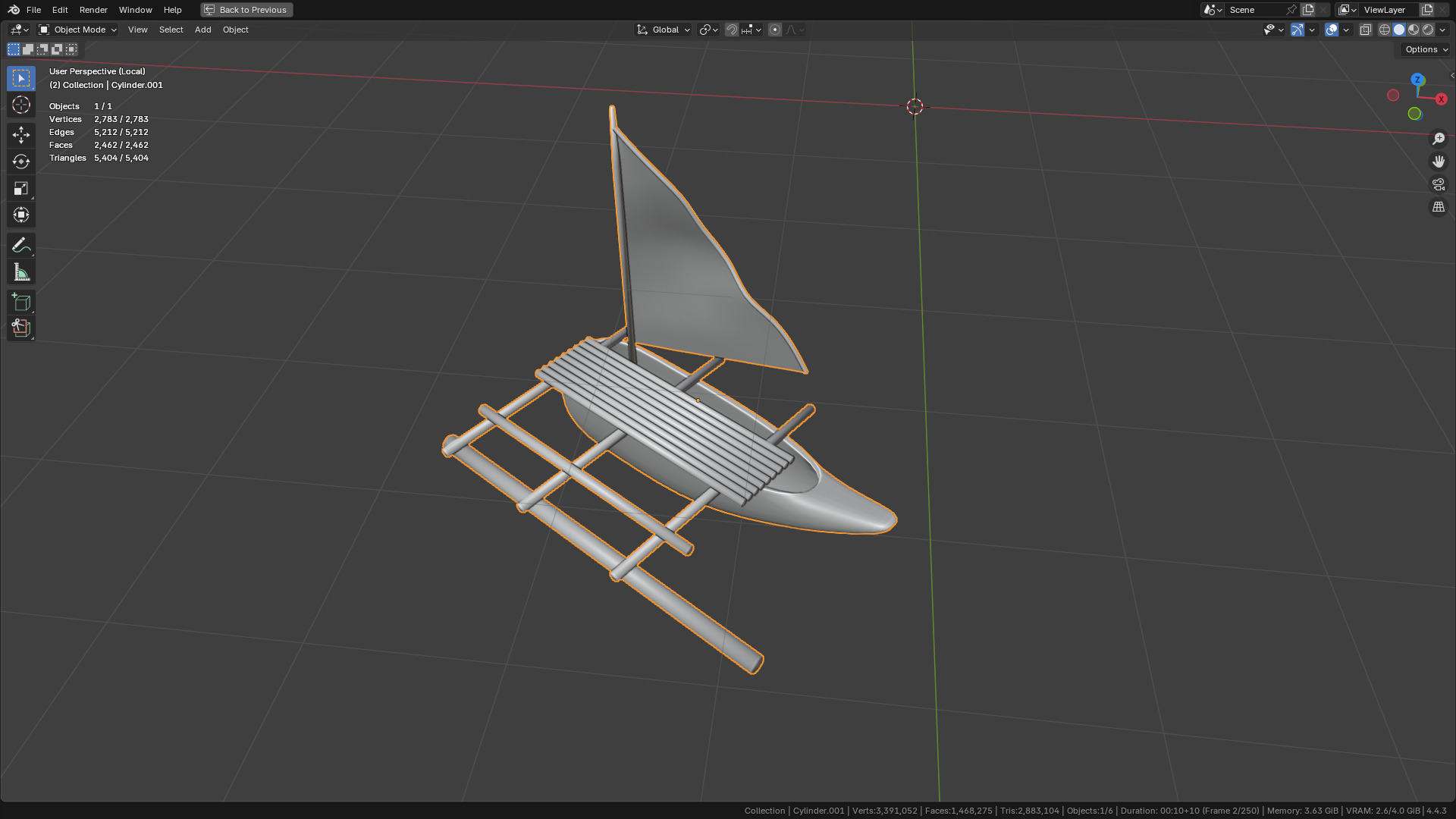Switch to orthographic/perspective grid icon

tap(1438, 207)
